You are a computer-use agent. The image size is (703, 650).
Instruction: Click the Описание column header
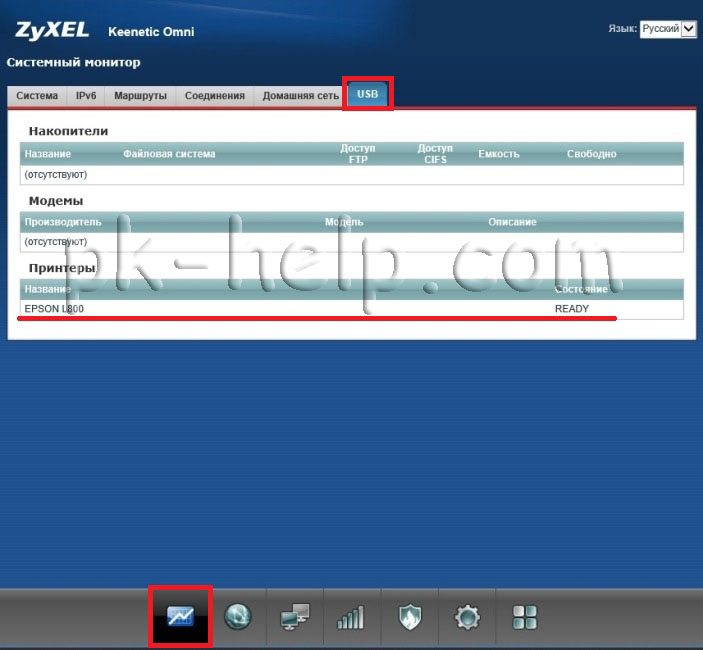pos(512,222)
